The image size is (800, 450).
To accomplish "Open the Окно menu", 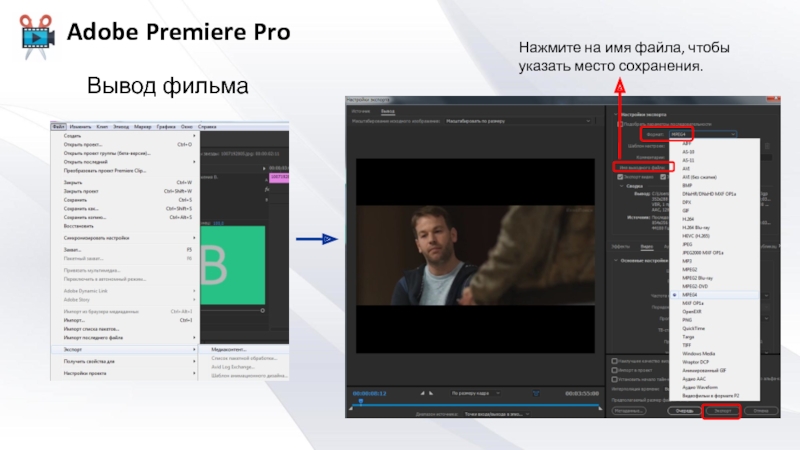I will tap(187, 127).
